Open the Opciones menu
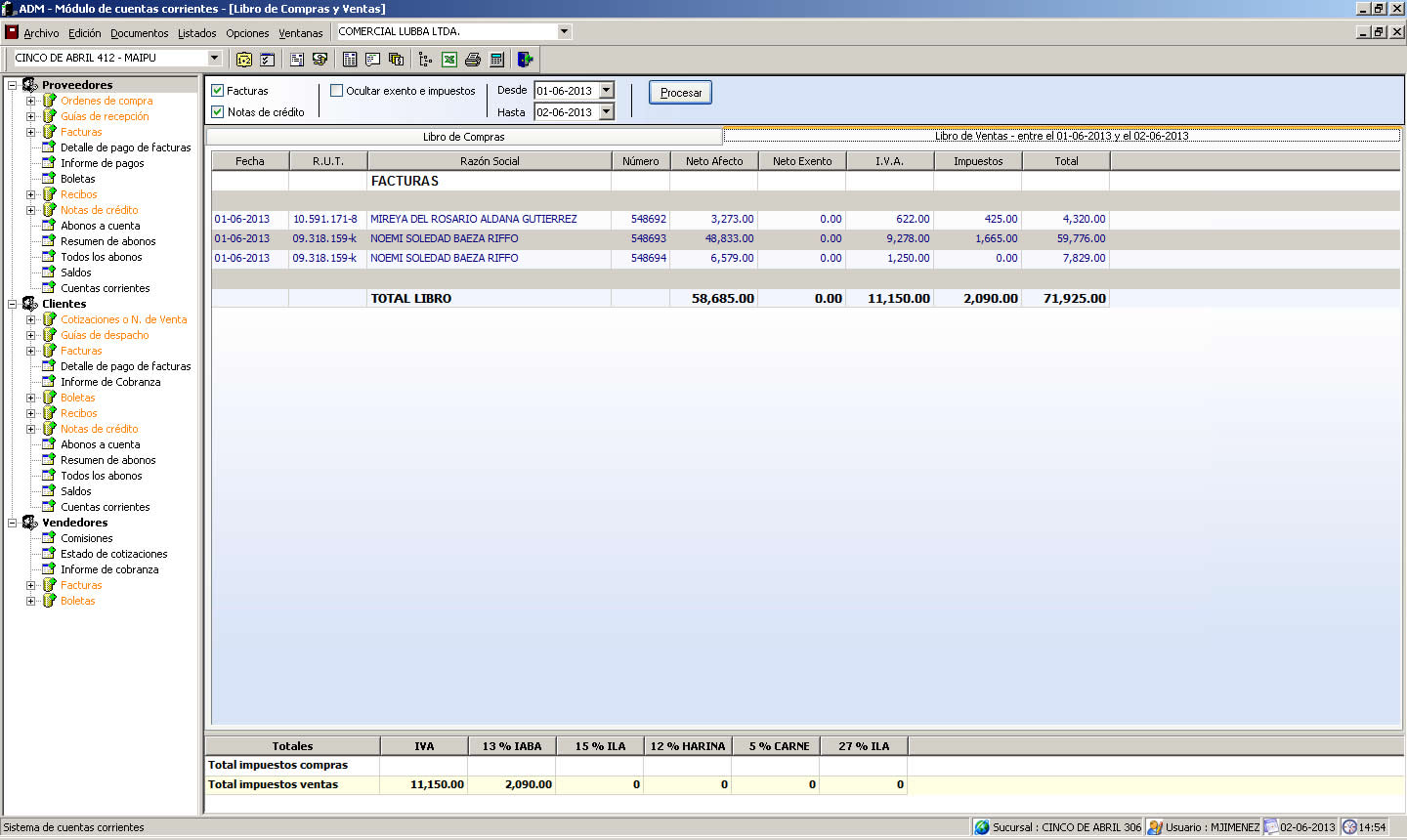Screen dimensions: 1407x840 pos(247,33)
